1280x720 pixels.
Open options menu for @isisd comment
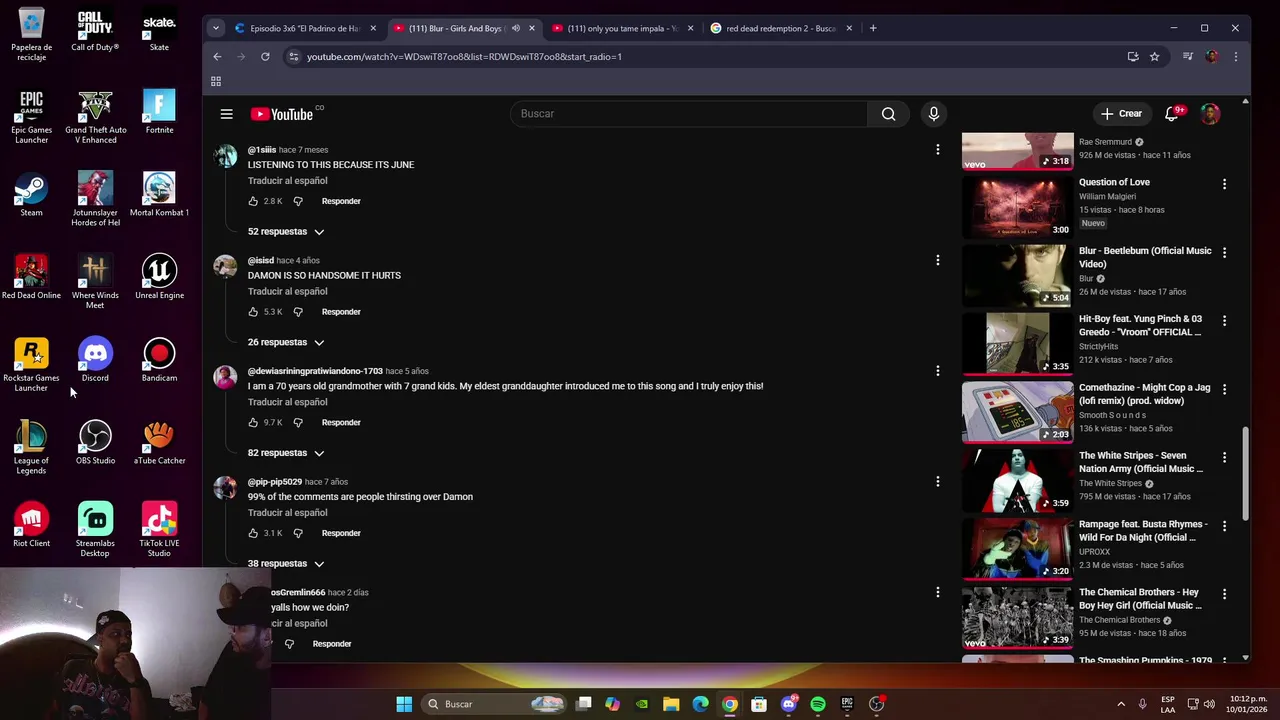click(937, 260)
